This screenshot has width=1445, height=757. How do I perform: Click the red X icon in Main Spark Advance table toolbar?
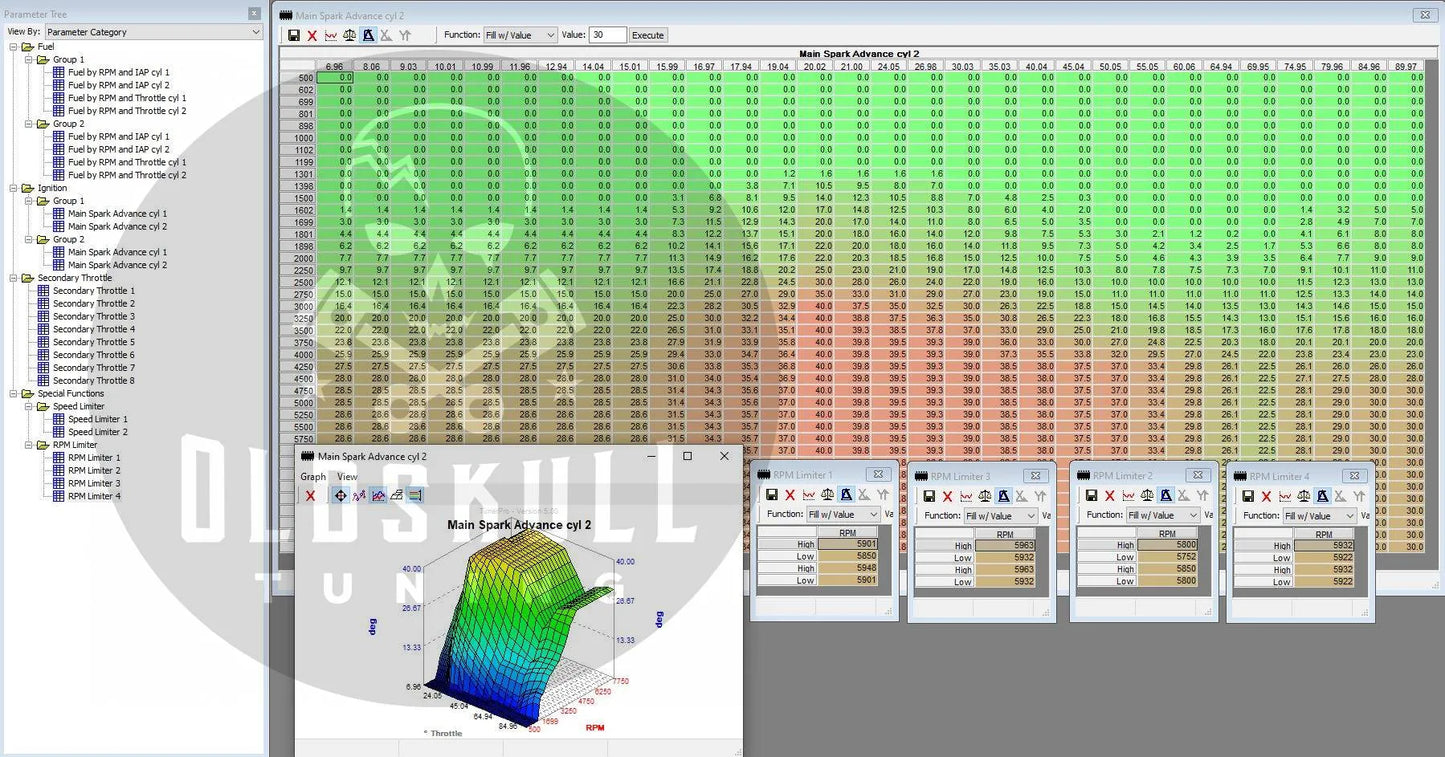coord(312,35)
